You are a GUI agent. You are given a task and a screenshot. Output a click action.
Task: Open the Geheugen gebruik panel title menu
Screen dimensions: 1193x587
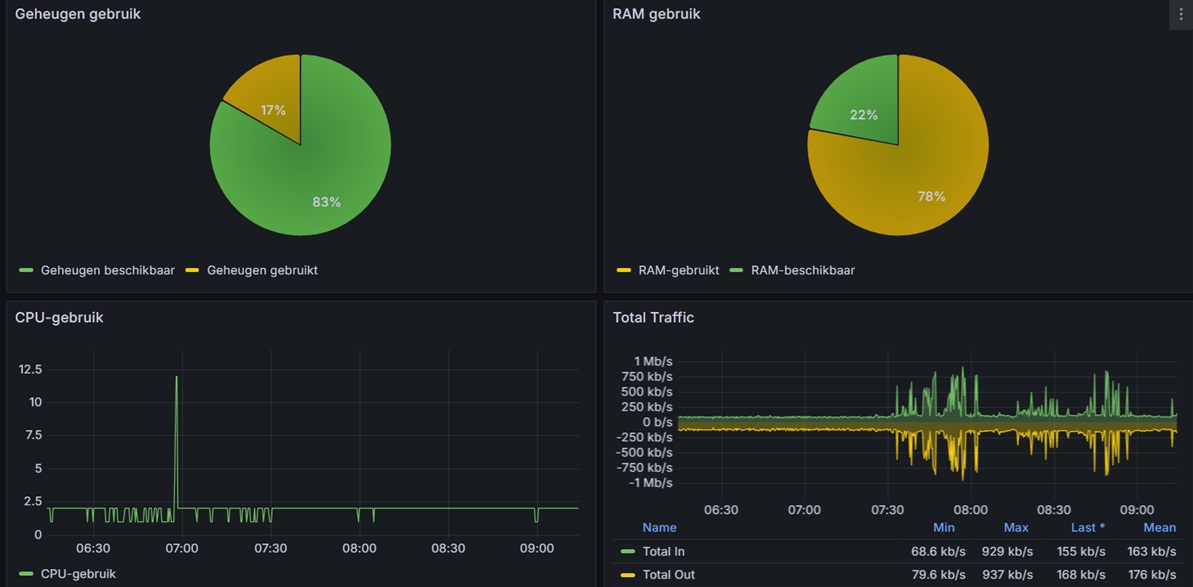(77, 14)
